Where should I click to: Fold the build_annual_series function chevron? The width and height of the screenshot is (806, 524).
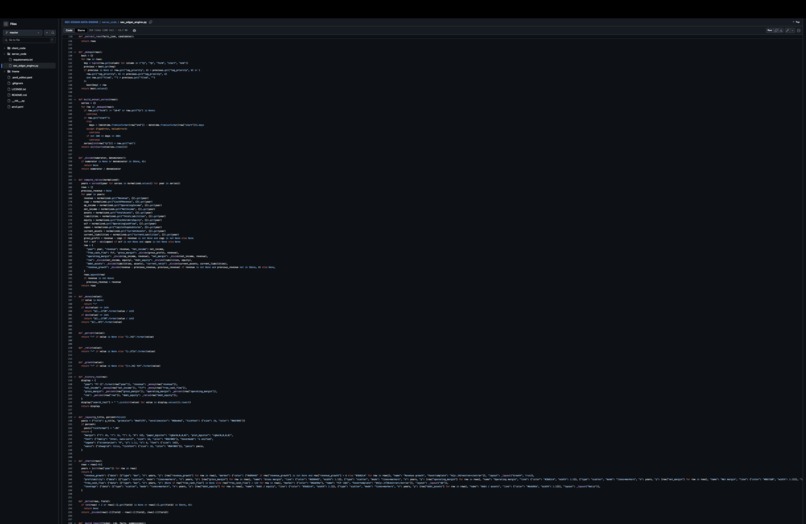(x=75, y=100)
